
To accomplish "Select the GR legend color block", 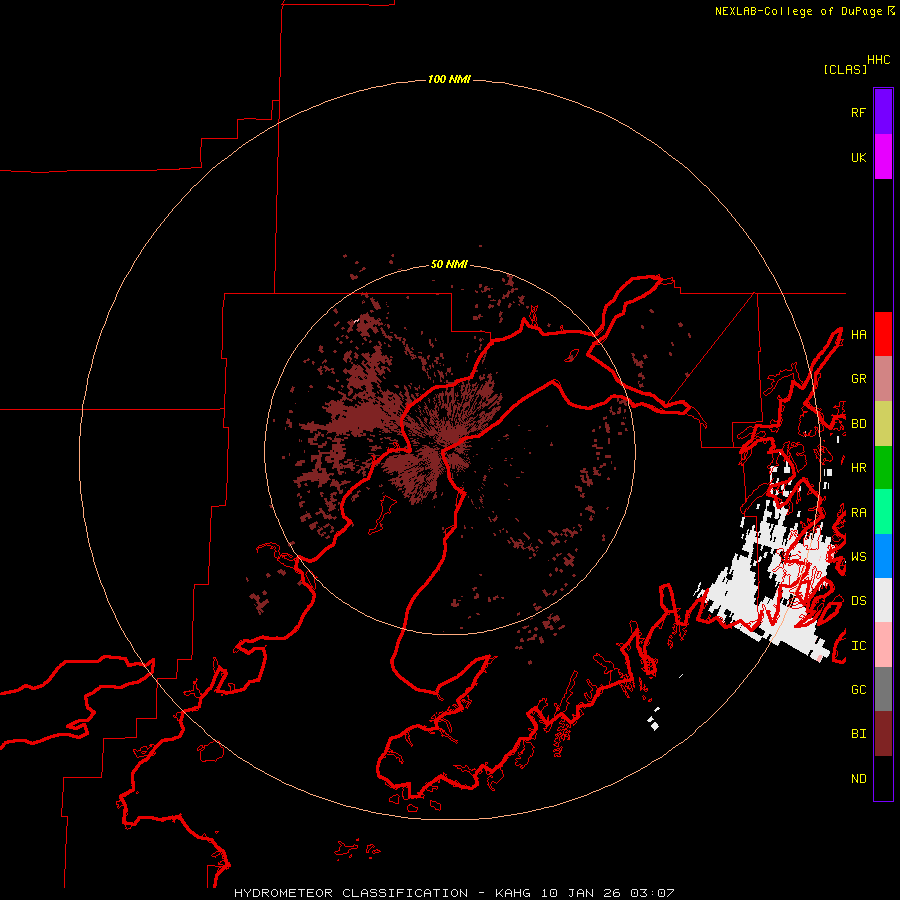I will point(883,379).
